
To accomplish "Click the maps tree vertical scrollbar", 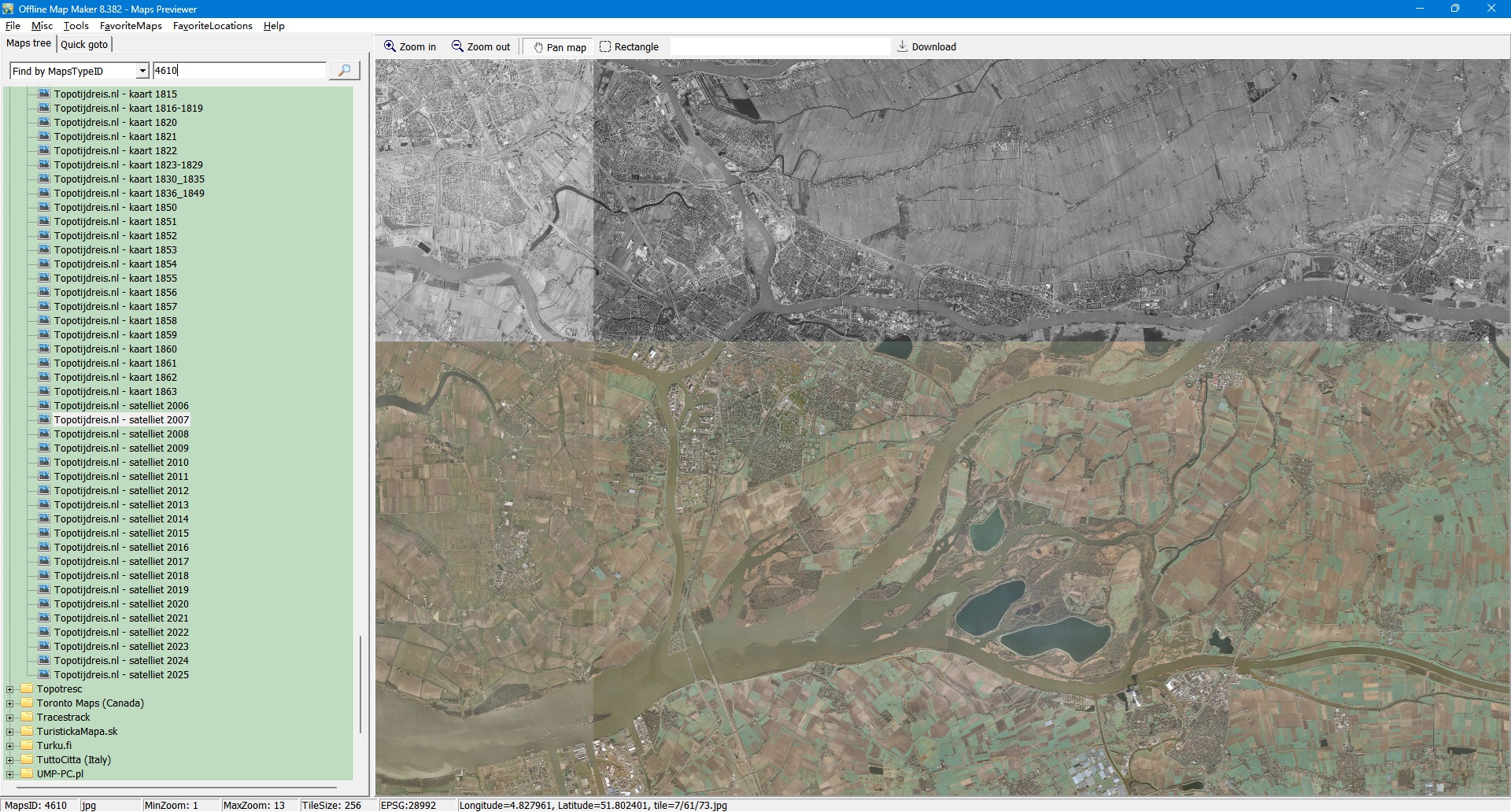I will pos(360,683).
